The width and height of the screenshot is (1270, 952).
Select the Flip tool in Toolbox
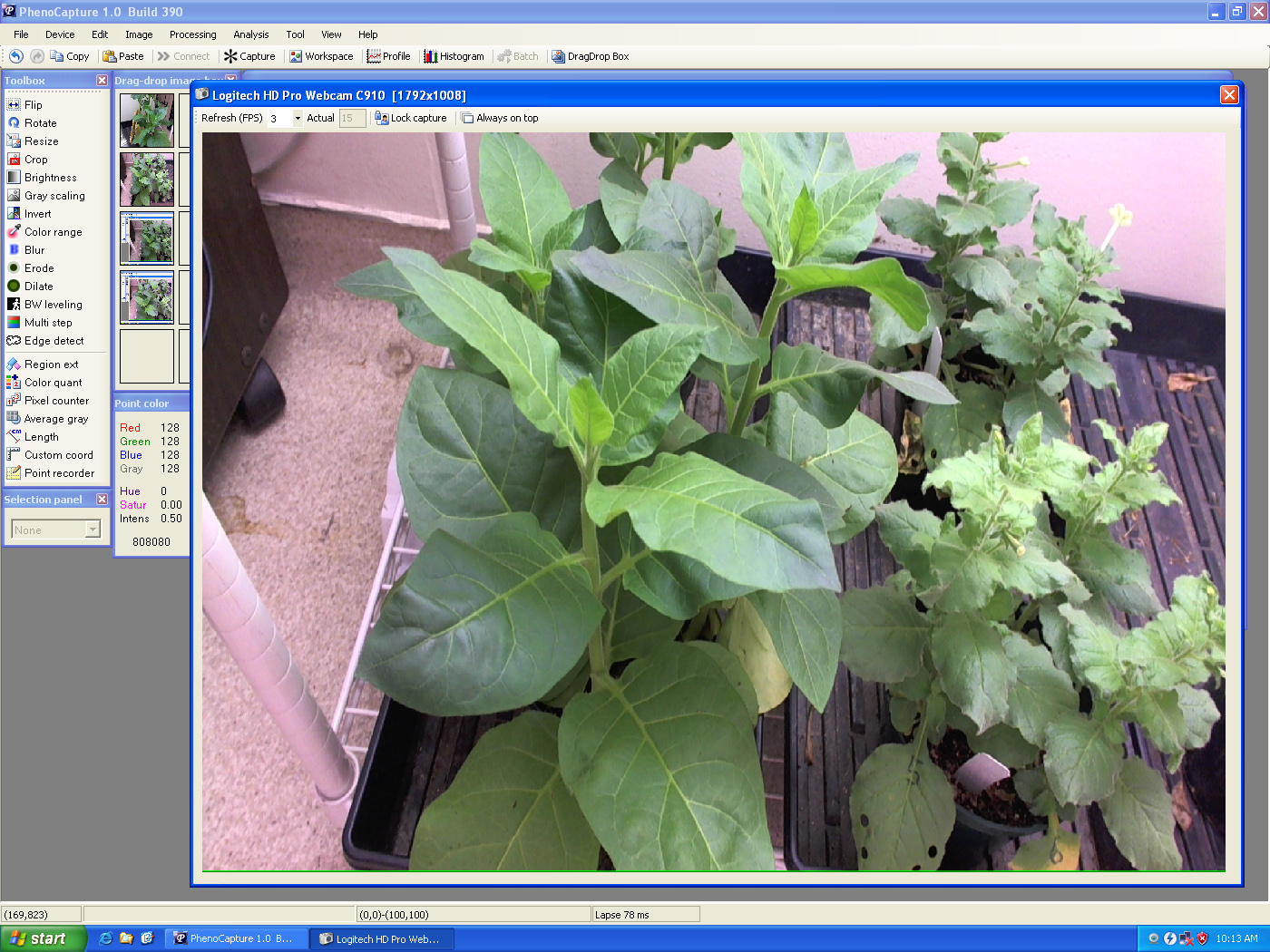coord(33,105)
